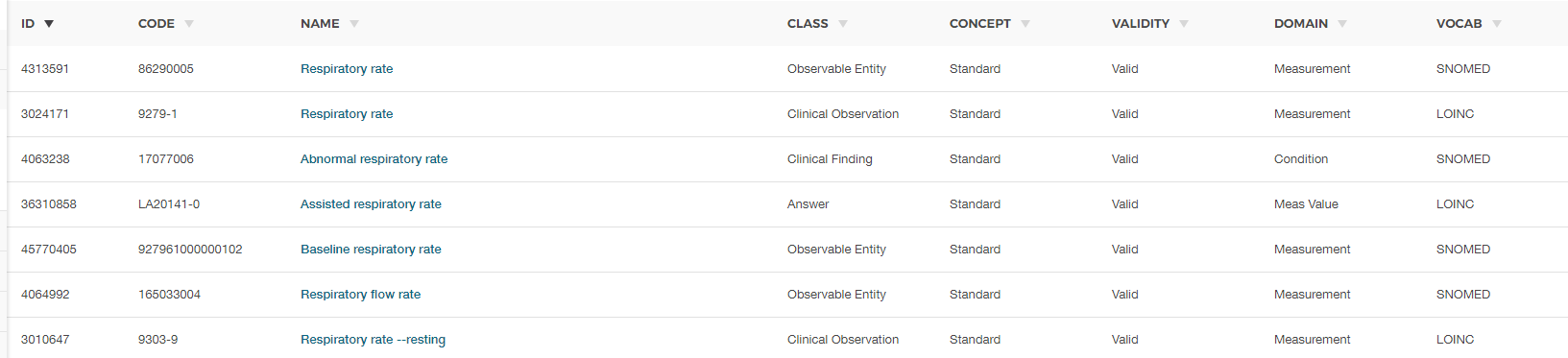The width and height of the screenshot is (1568, 358).
Task: Sort by CONCEPT using its arrow icon
Action: point(1025,24)
